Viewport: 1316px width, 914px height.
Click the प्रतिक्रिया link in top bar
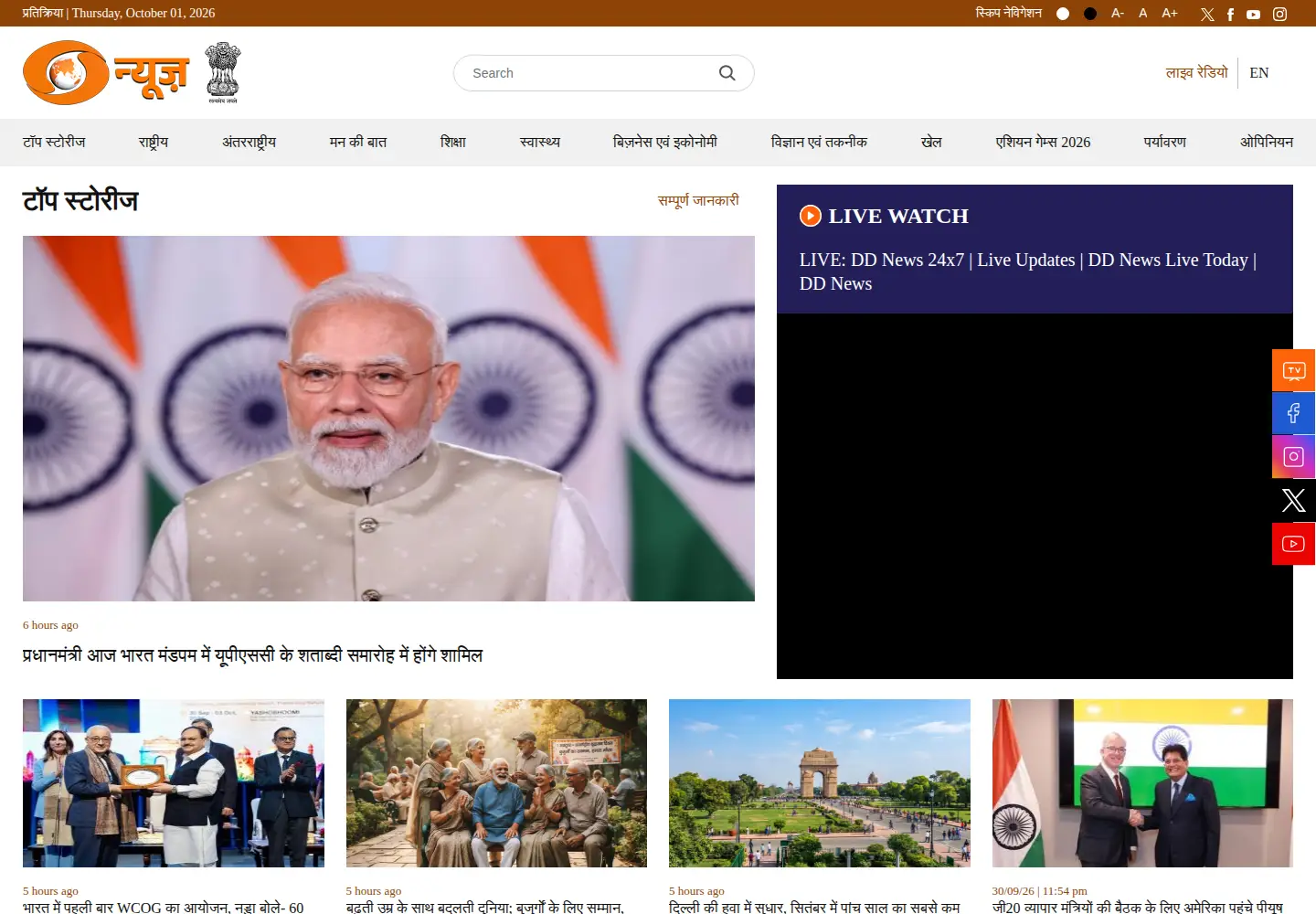[43, 13]
